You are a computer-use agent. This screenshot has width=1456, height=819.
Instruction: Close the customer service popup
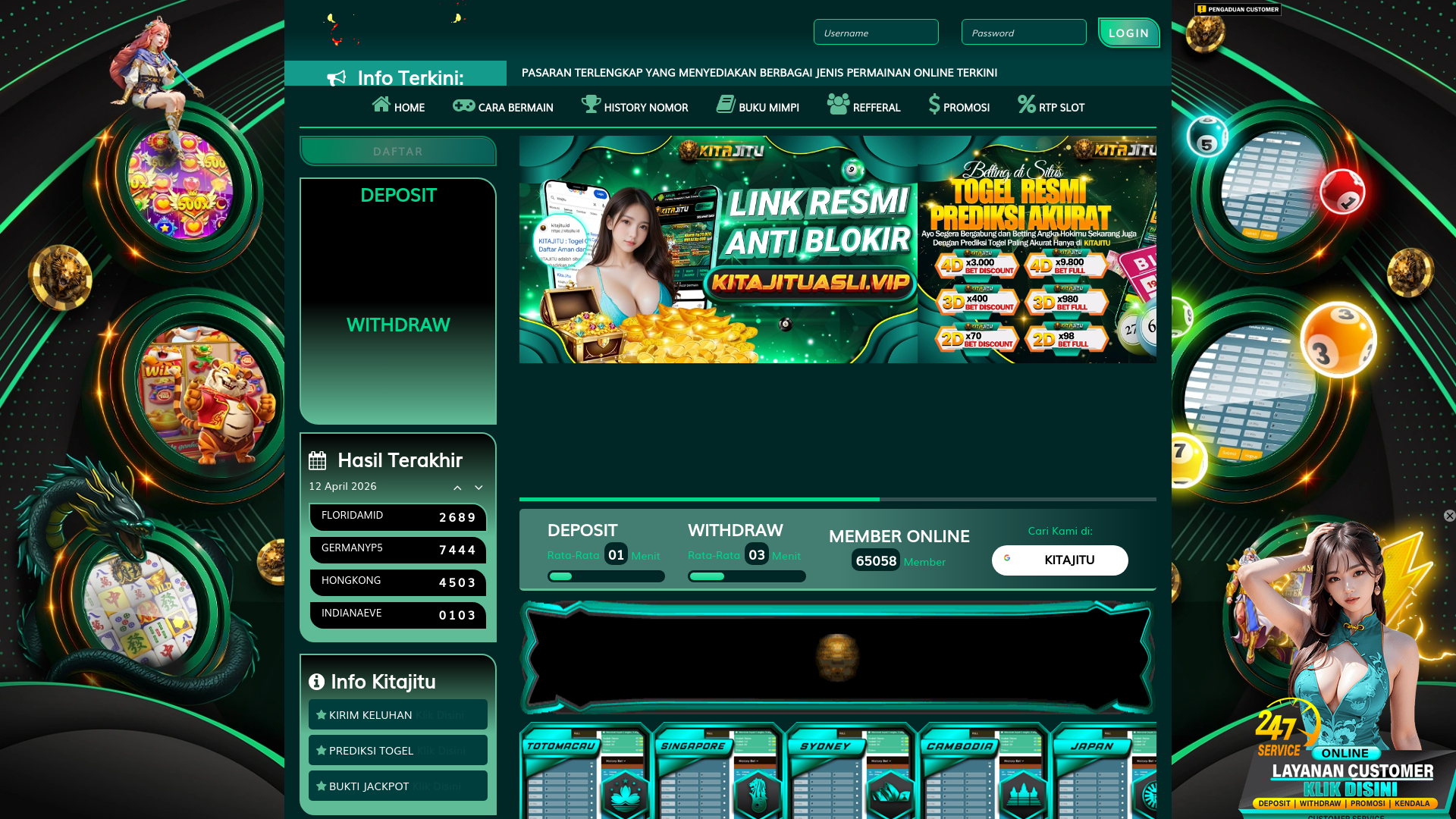pos(1449,516)
